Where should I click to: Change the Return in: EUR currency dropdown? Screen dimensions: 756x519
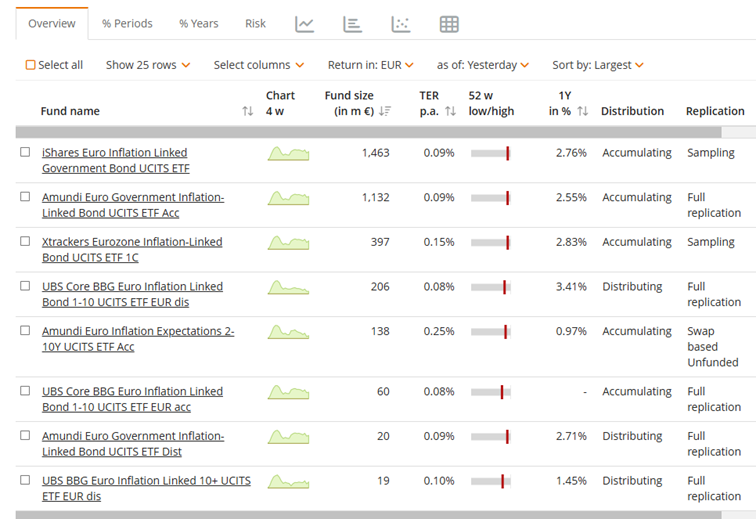tap(370, 65)
